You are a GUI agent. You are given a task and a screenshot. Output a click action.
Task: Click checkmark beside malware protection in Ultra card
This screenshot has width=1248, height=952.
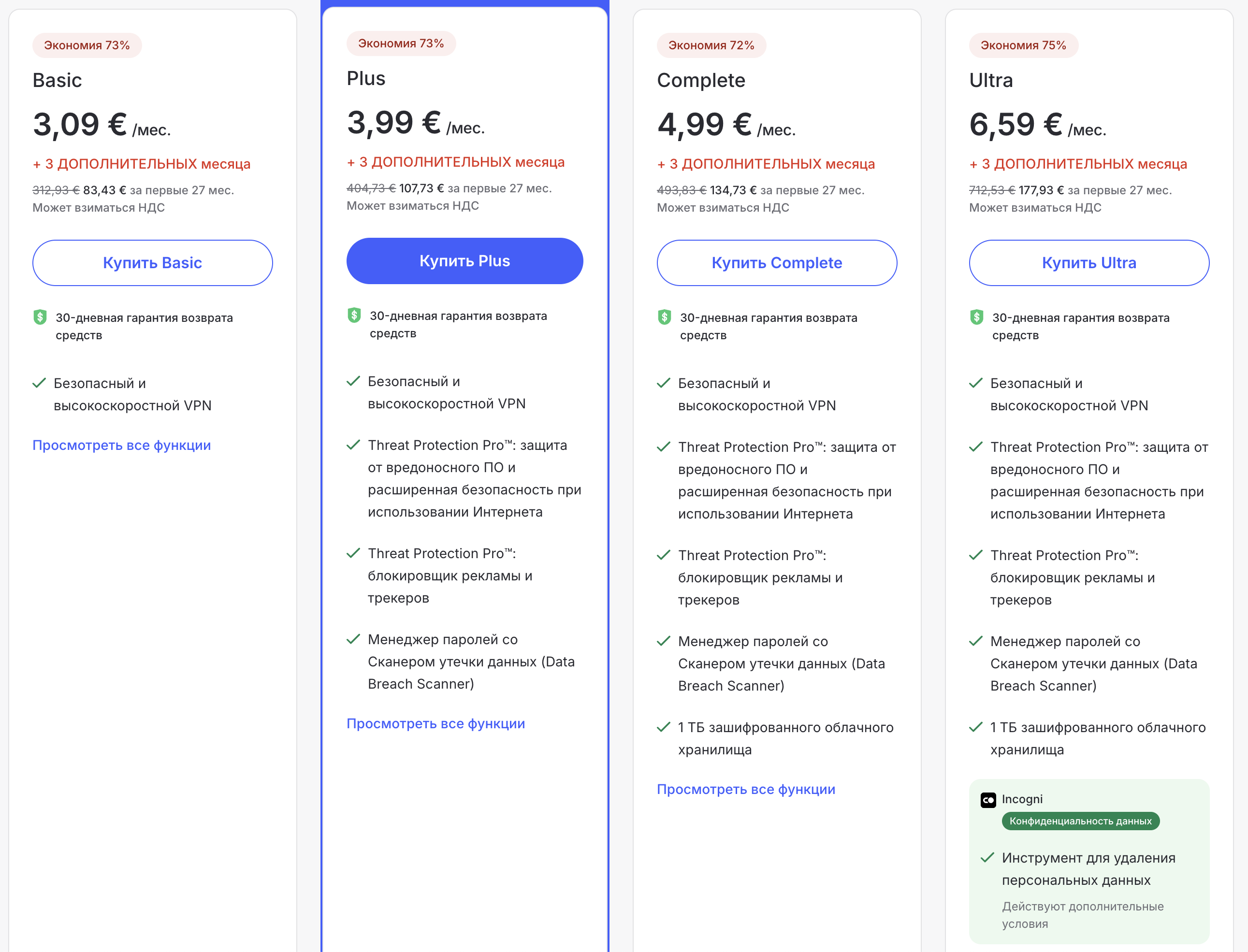976,447
